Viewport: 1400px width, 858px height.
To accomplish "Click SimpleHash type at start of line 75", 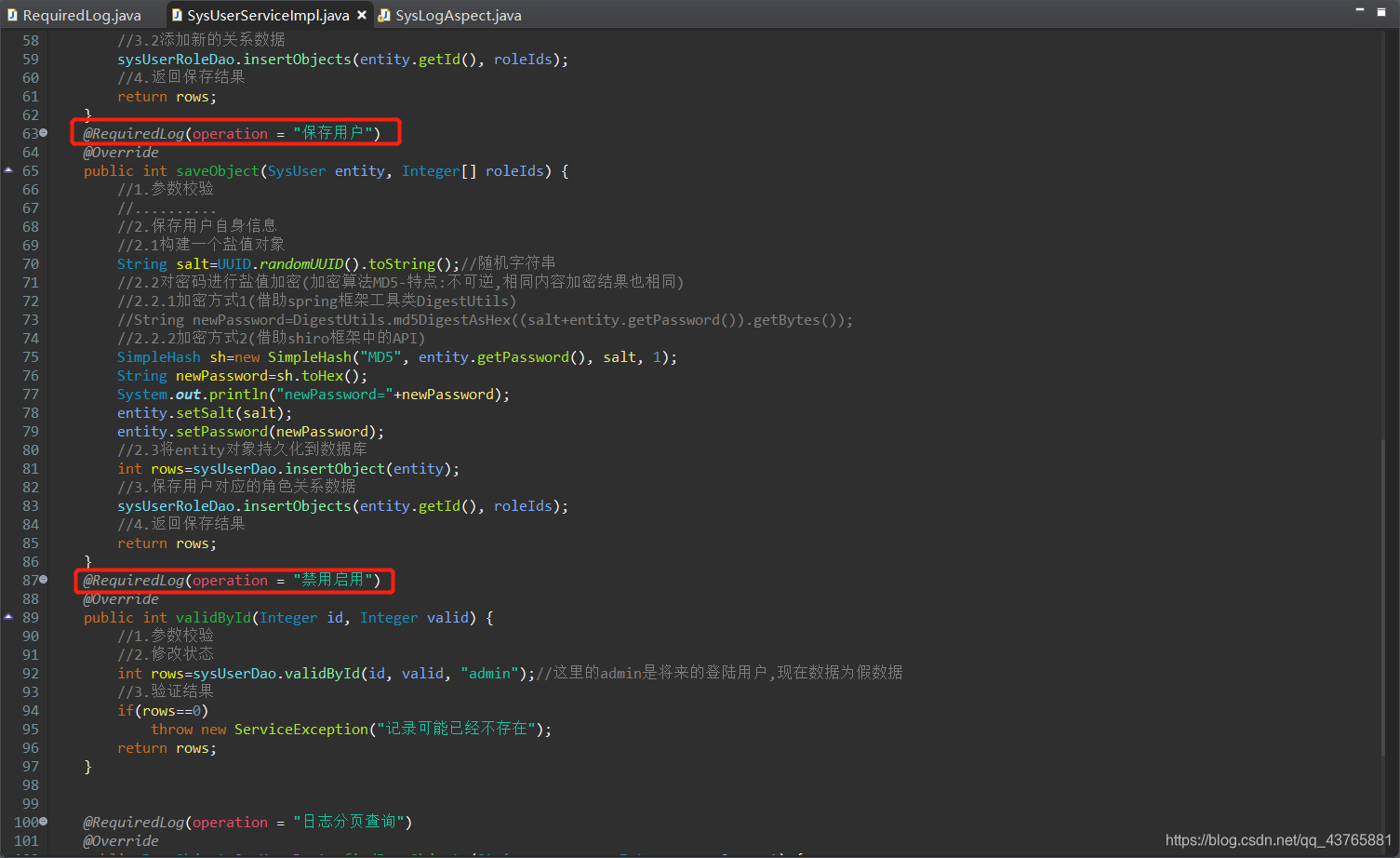I will click(x=158, y=357).
